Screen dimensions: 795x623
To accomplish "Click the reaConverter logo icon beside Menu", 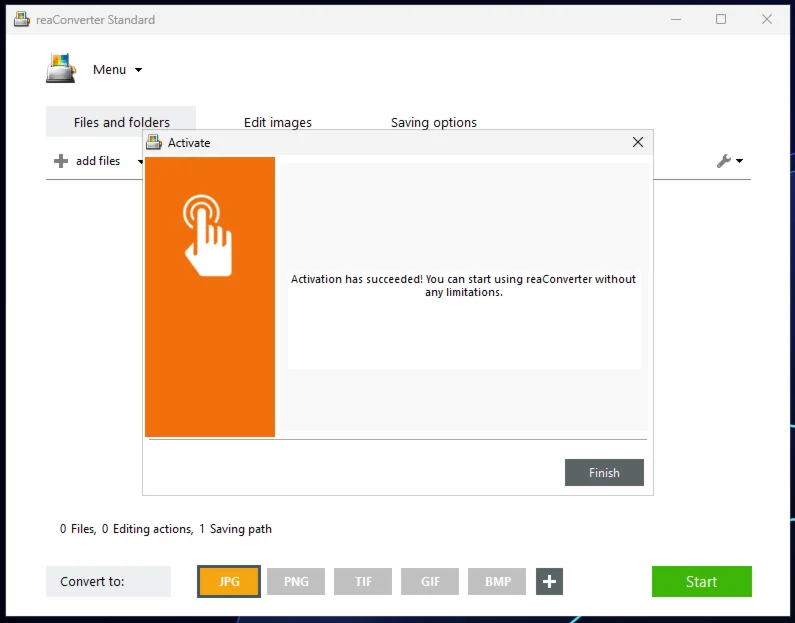I will click(x=61, y=68).
